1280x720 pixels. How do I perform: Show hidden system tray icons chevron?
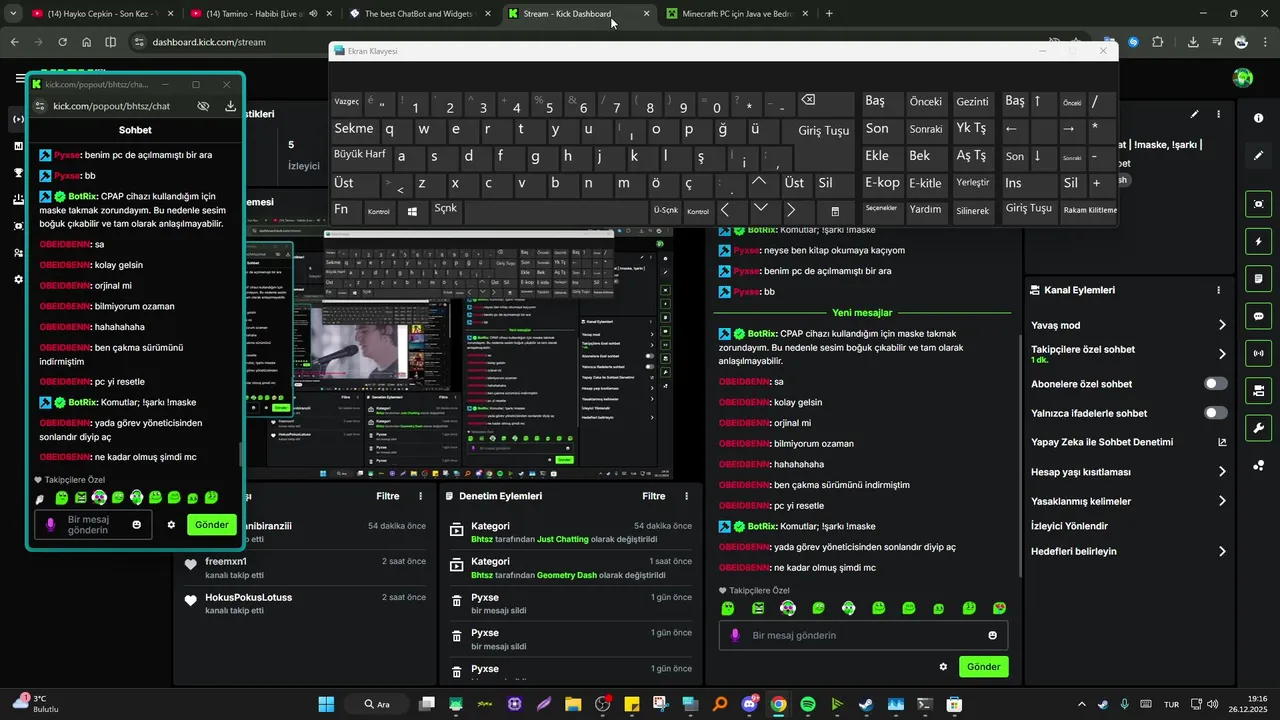click(x=1082, y=704)
